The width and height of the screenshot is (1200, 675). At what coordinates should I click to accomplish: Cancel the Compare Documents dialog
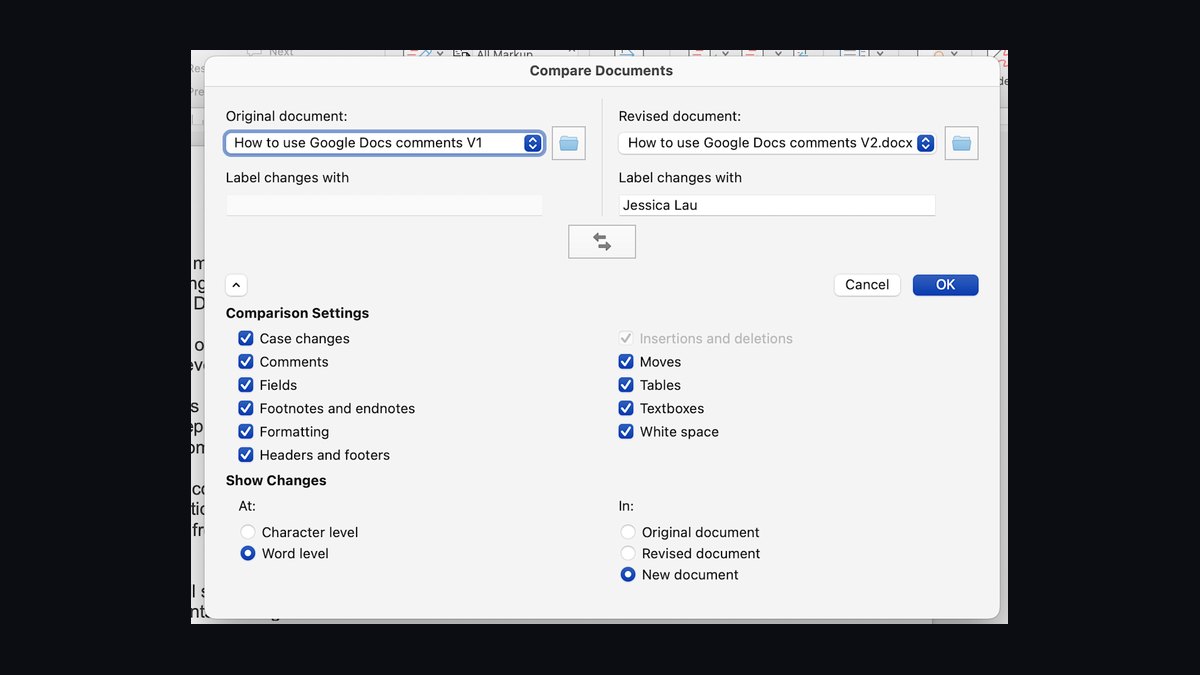point(867,285)
